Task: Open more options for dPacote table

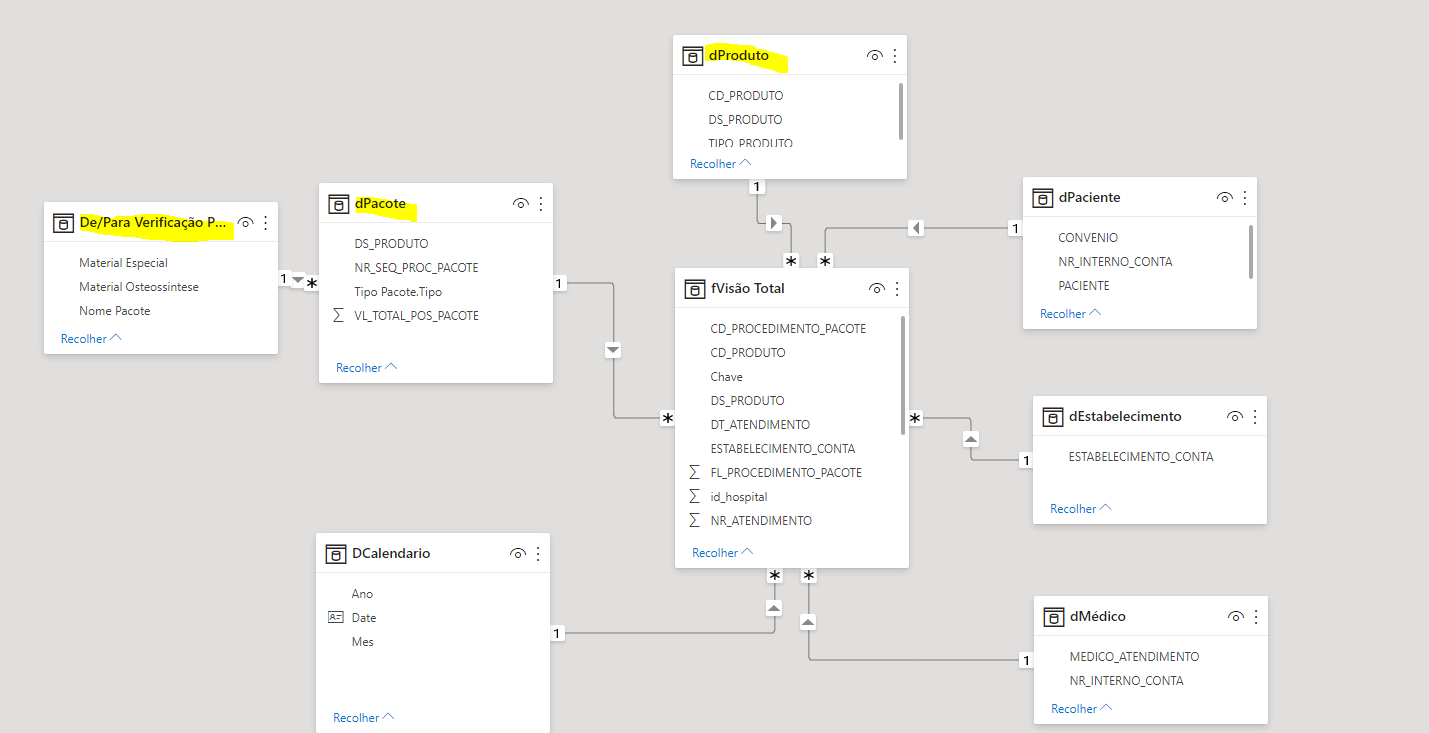Action: tap(541, 204)
